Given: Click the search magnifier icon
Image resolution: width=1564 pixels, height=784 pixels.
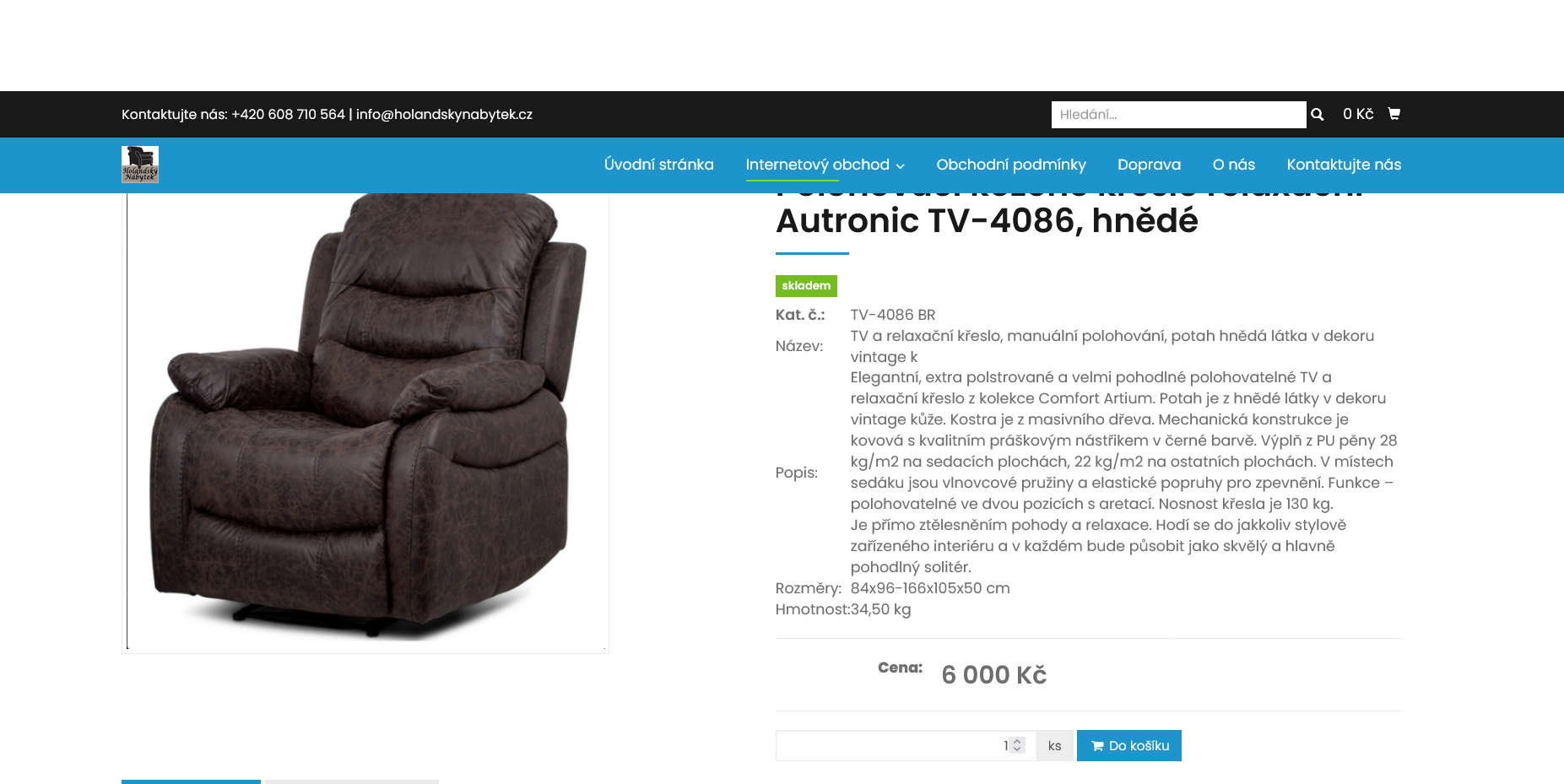Looking at the screenshot, I should tap(1317, 114).
